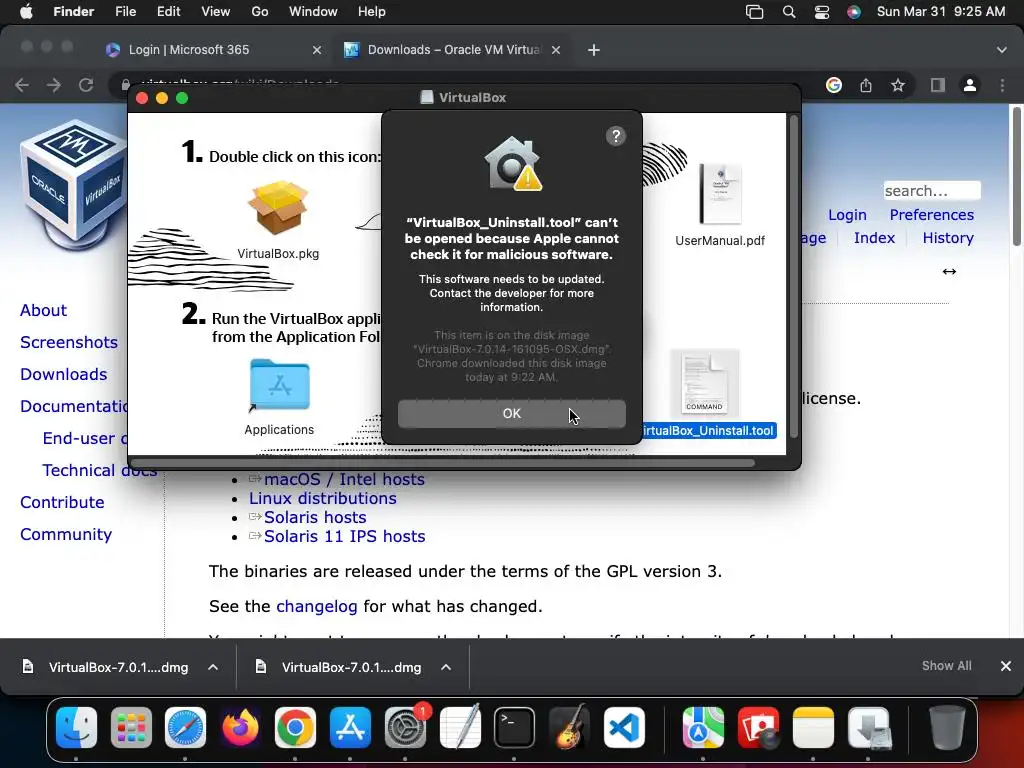The width and height of the screenshot is (1024, 768).
Task: Open Firefox from the Dock
Action: [240, 728]
